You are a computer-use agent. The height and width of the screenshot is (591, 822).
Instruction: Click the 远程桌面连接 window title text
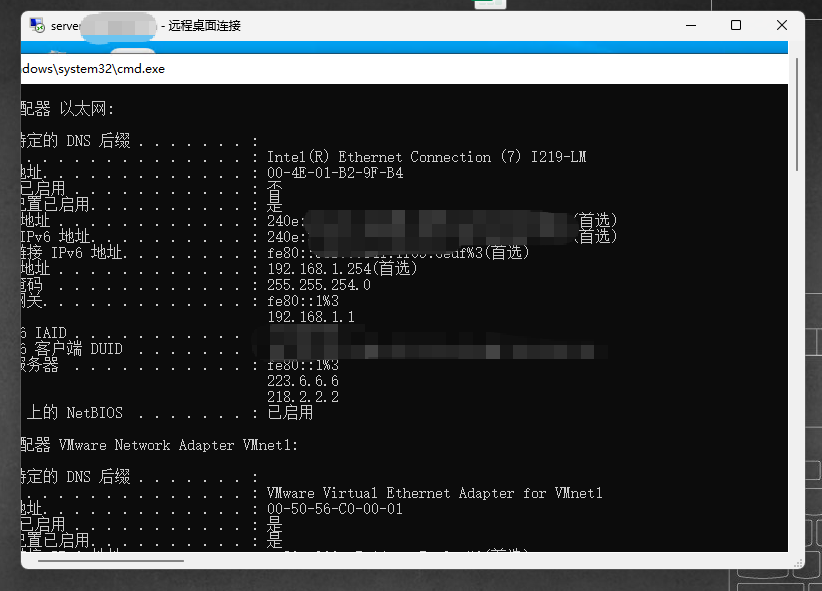(x=204, y=26)
